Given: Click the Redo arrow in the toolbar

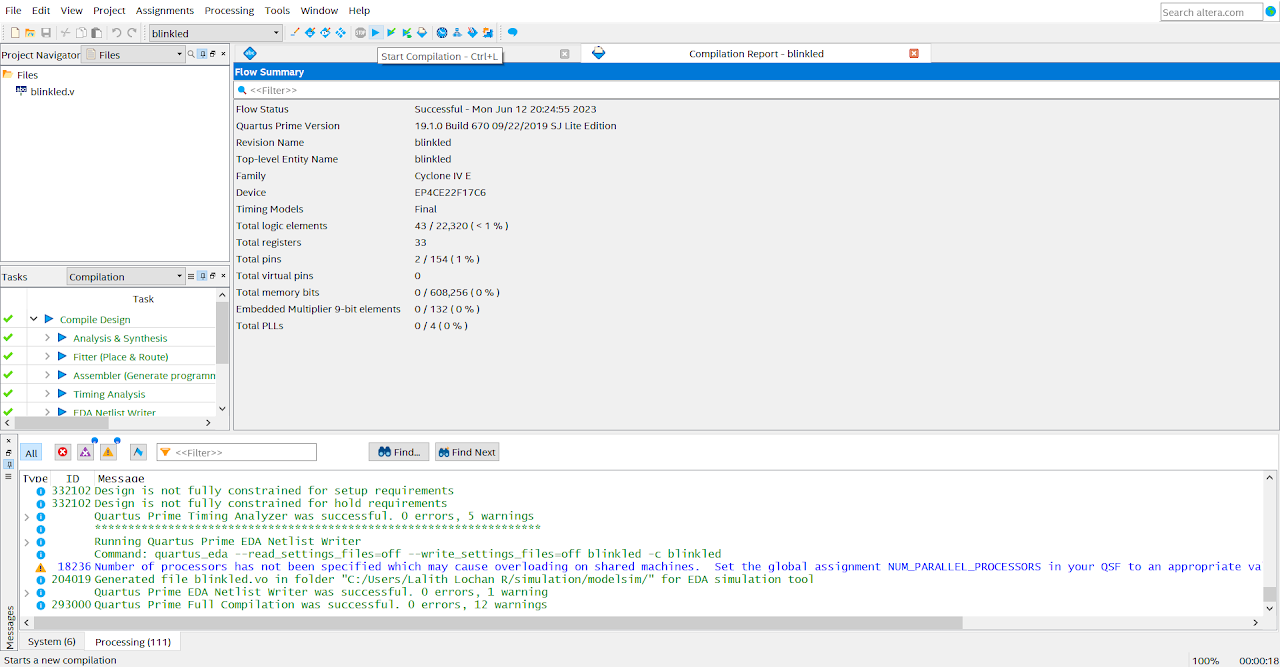Looking at the screenshot, I should tap(132, 33).
